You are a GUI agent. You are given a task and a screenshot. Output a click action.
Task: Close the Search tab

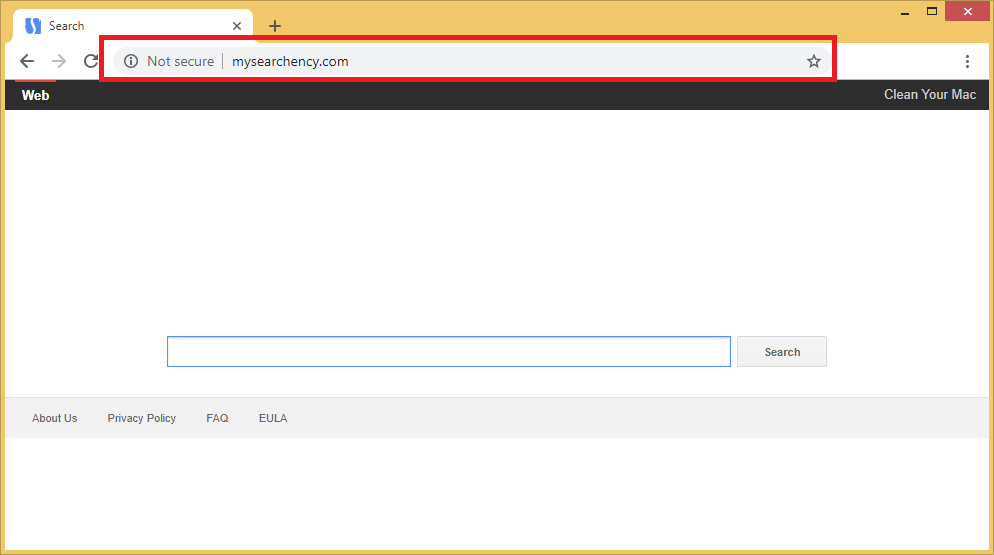coord(236,26)
